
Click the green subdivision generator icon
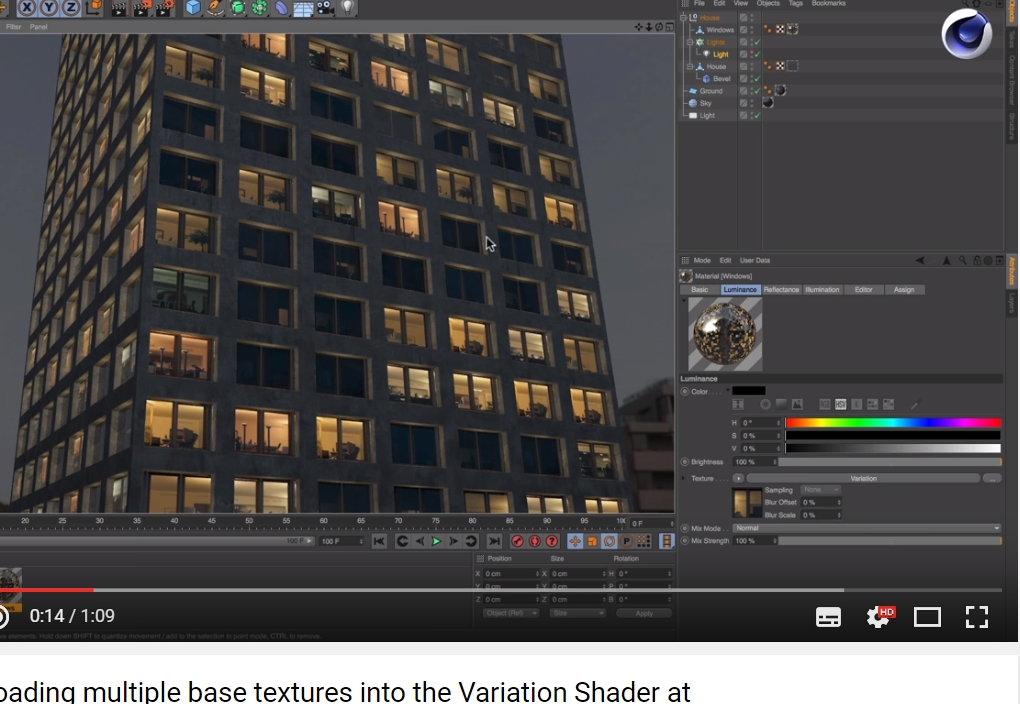click(x=237, y=8)
